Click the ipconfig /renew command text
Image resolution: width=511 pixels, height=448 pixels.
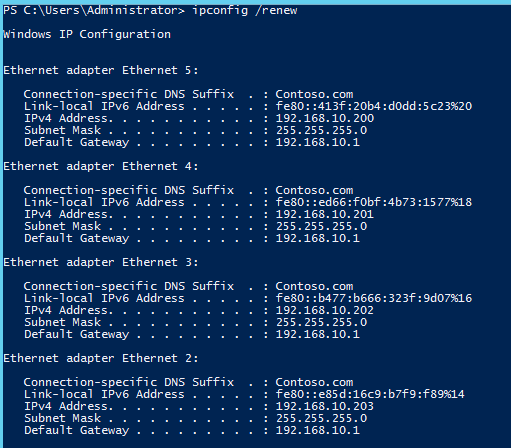(x=245, y=11)
